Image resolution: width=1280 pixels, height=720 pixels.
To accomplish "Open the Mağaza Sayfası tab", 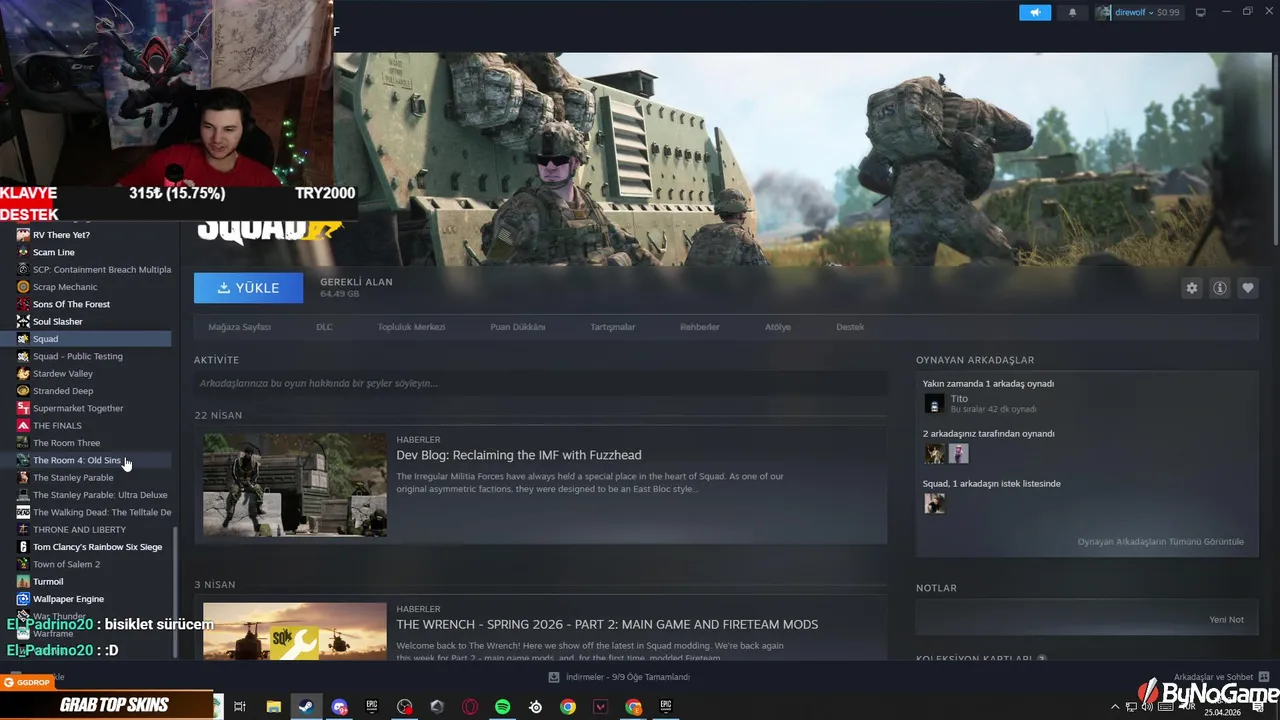I will point(239,327).
